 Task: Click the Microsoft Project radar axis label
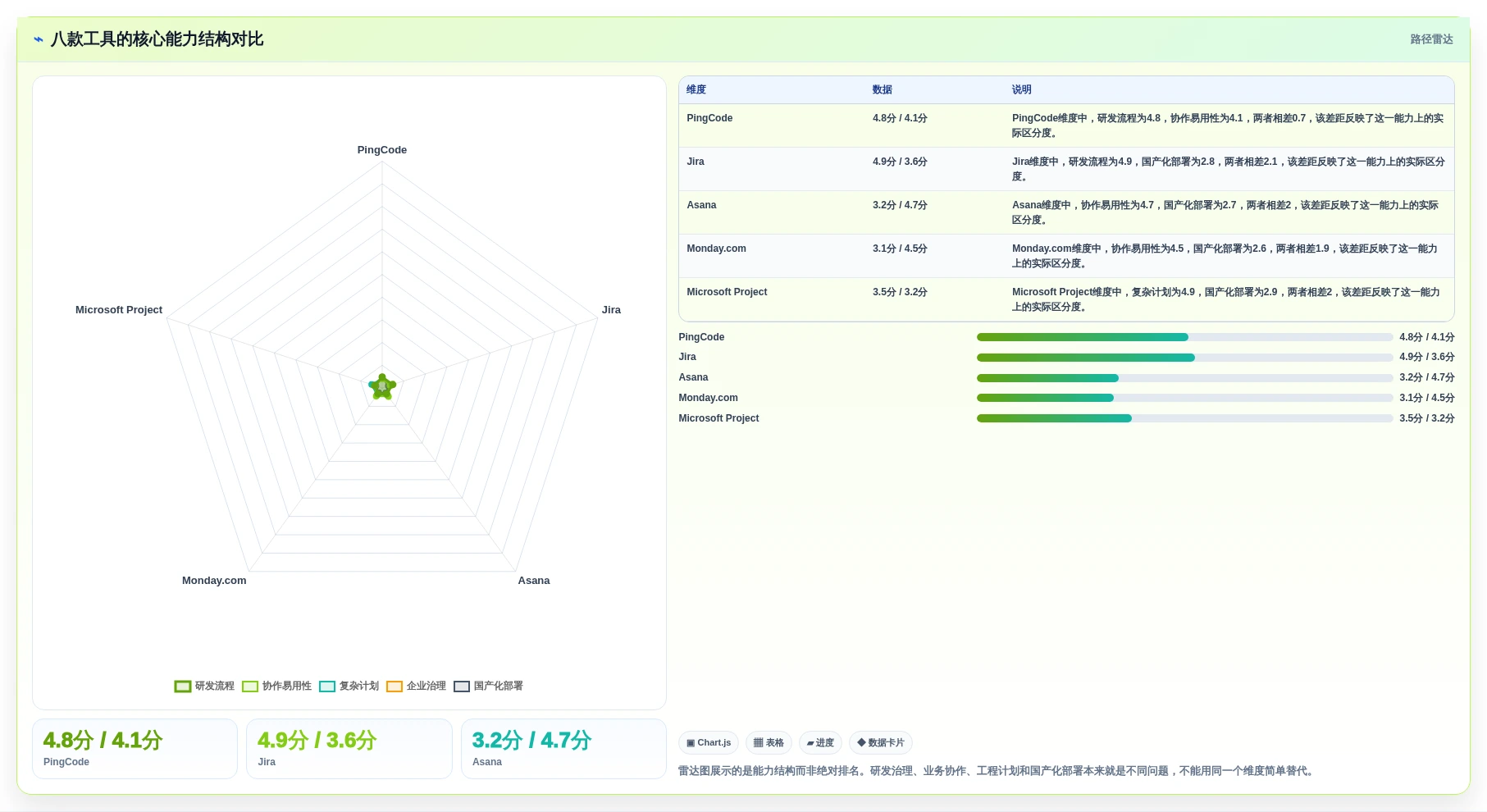pos(119,310)
